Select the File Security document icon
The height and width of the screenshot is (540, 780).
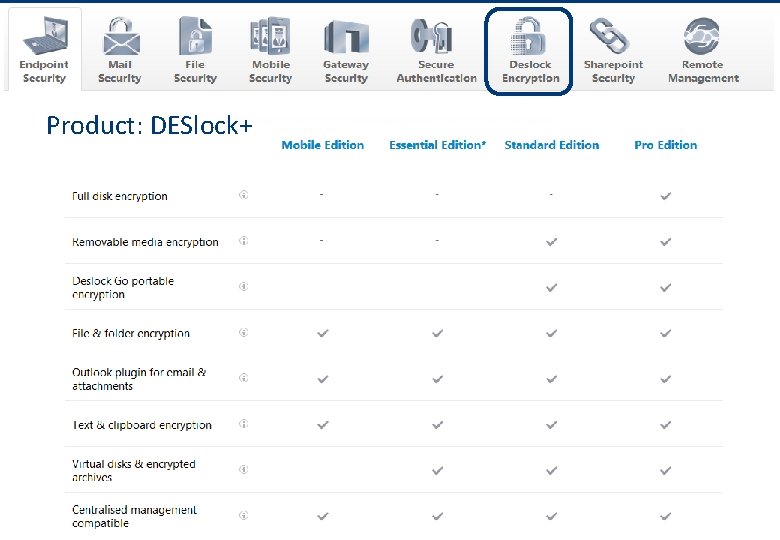click(x=194, y=38)
